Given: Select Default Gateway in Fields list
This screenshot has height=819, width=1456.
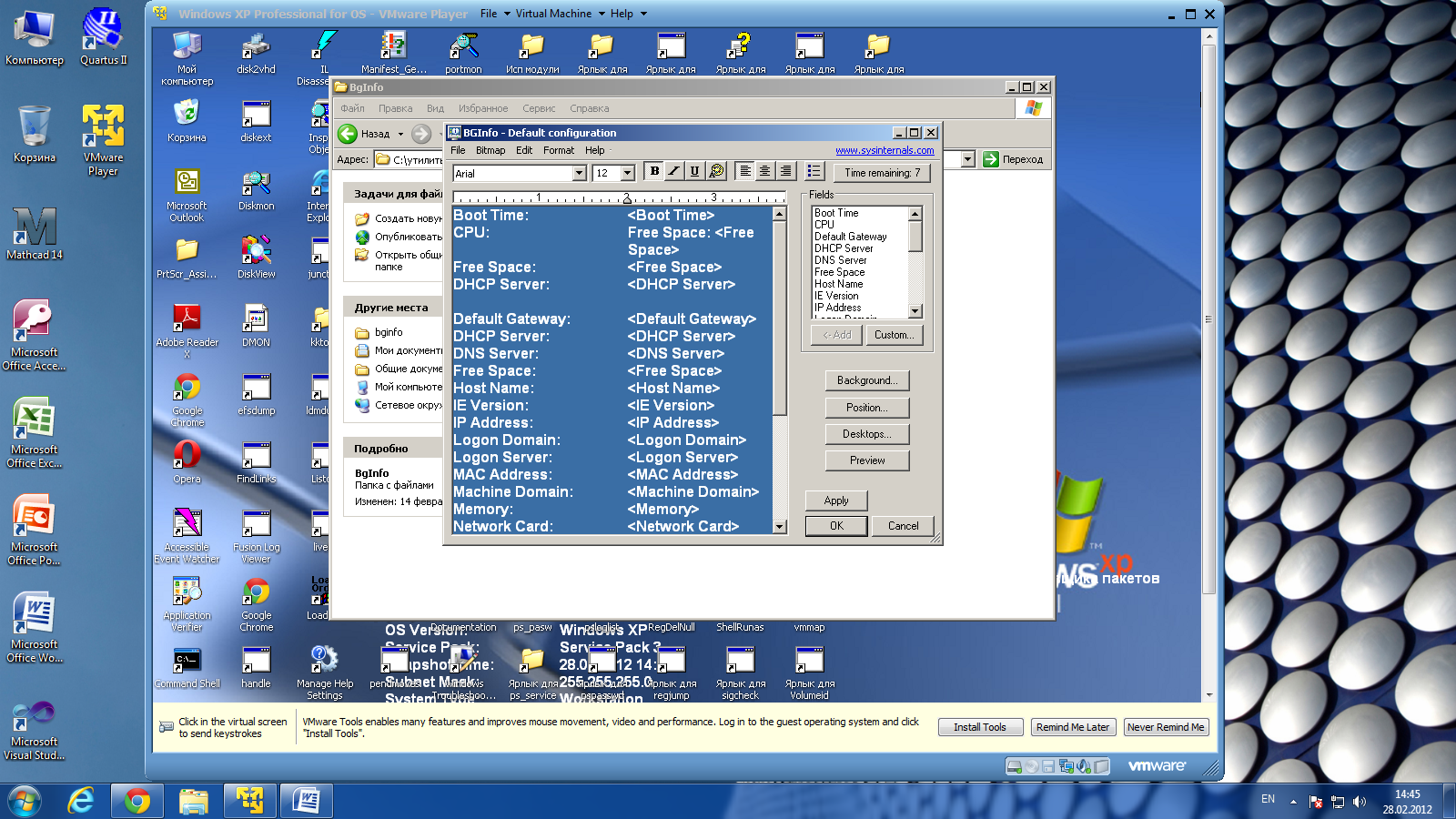Looking at the screenshot, I should point(851,237).
